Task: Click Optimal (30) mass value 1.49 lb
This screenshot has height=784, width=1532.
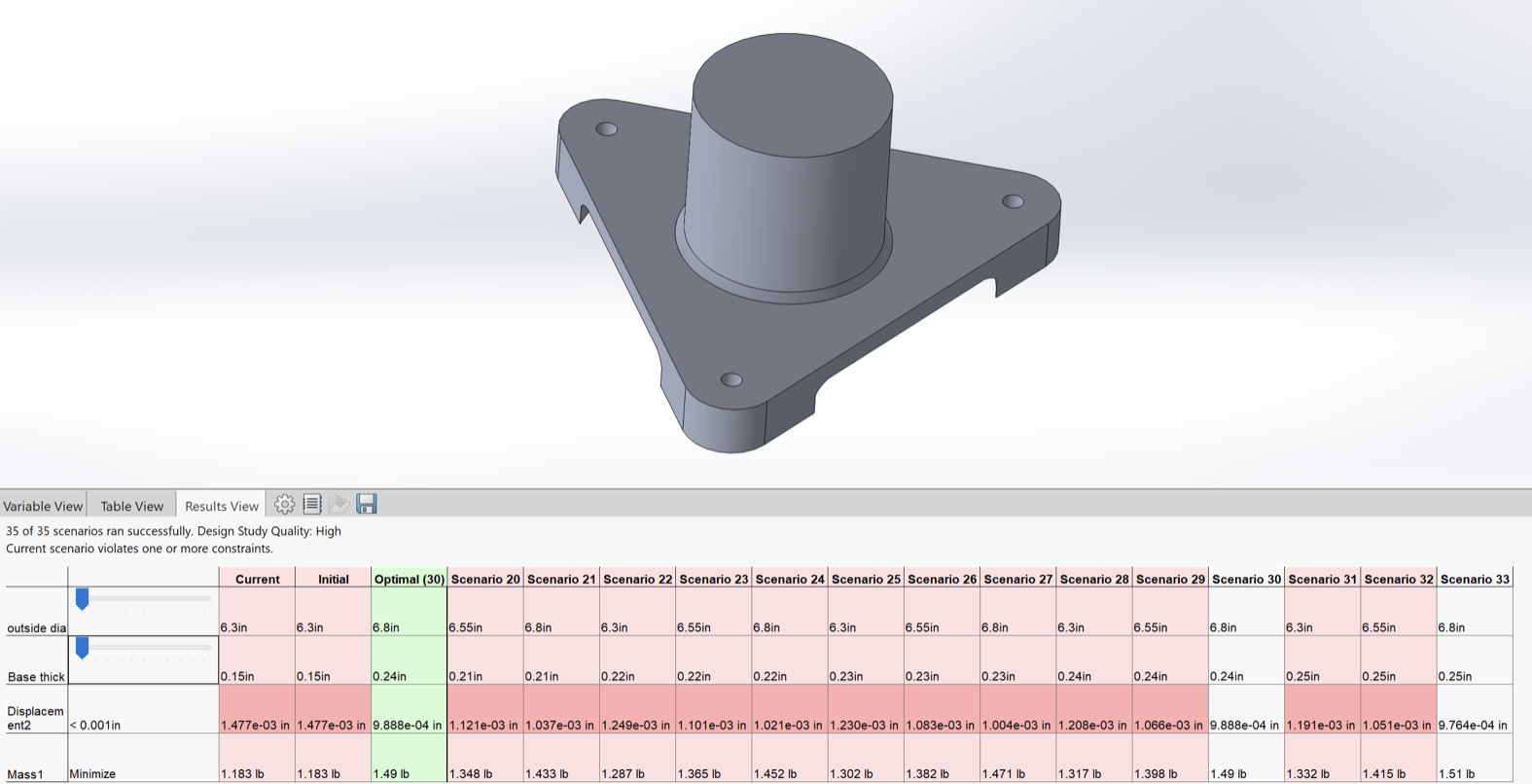Action: pos(409,758)
